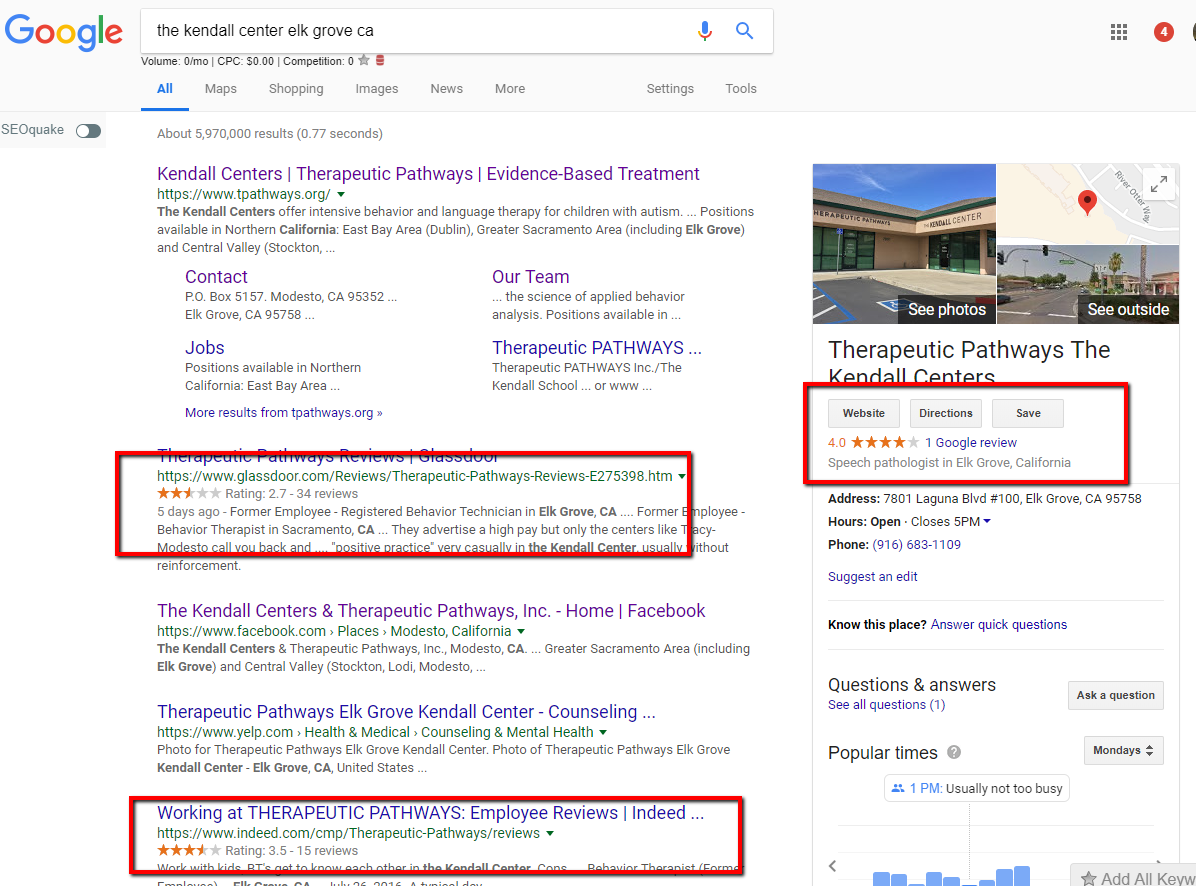The width and height of the screenshot is (1196, 886).
Task: Open the Contact sitelink
Action: [216, 277]
